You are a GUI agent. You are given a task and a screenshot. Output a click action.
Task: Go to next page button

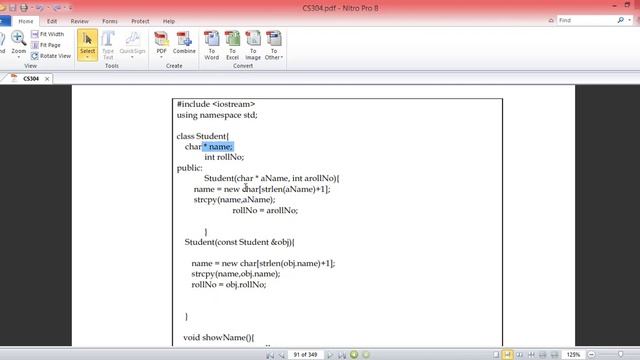pos(330,355)
